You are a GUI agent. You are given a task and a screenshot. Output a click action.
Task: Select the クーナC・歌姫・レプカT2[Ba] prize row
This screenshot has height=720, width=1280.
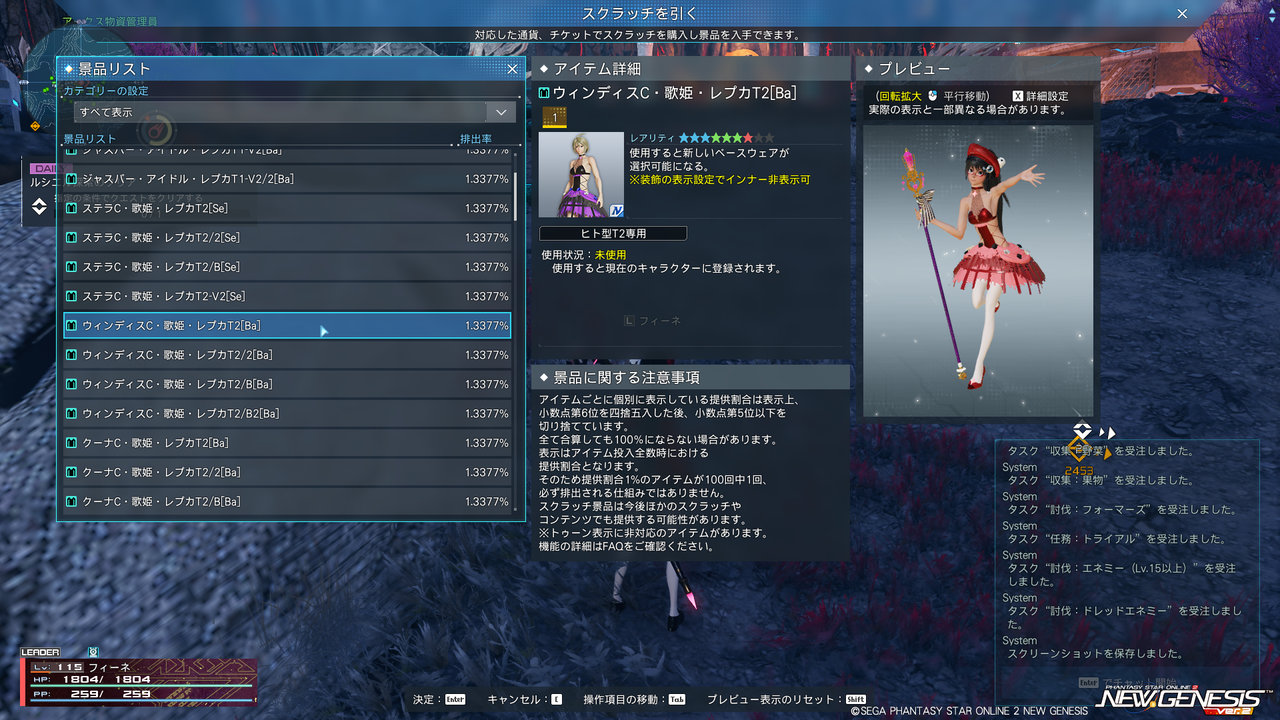pos(288,443)
